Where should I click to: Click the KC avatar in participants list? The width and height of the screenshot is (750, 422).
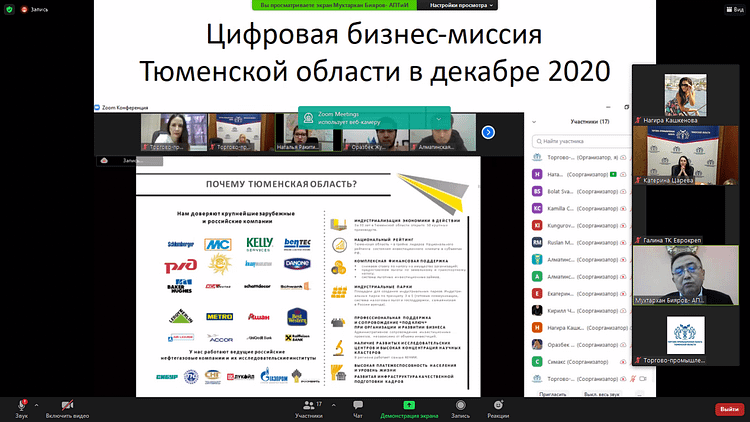[x=537, y=209]
